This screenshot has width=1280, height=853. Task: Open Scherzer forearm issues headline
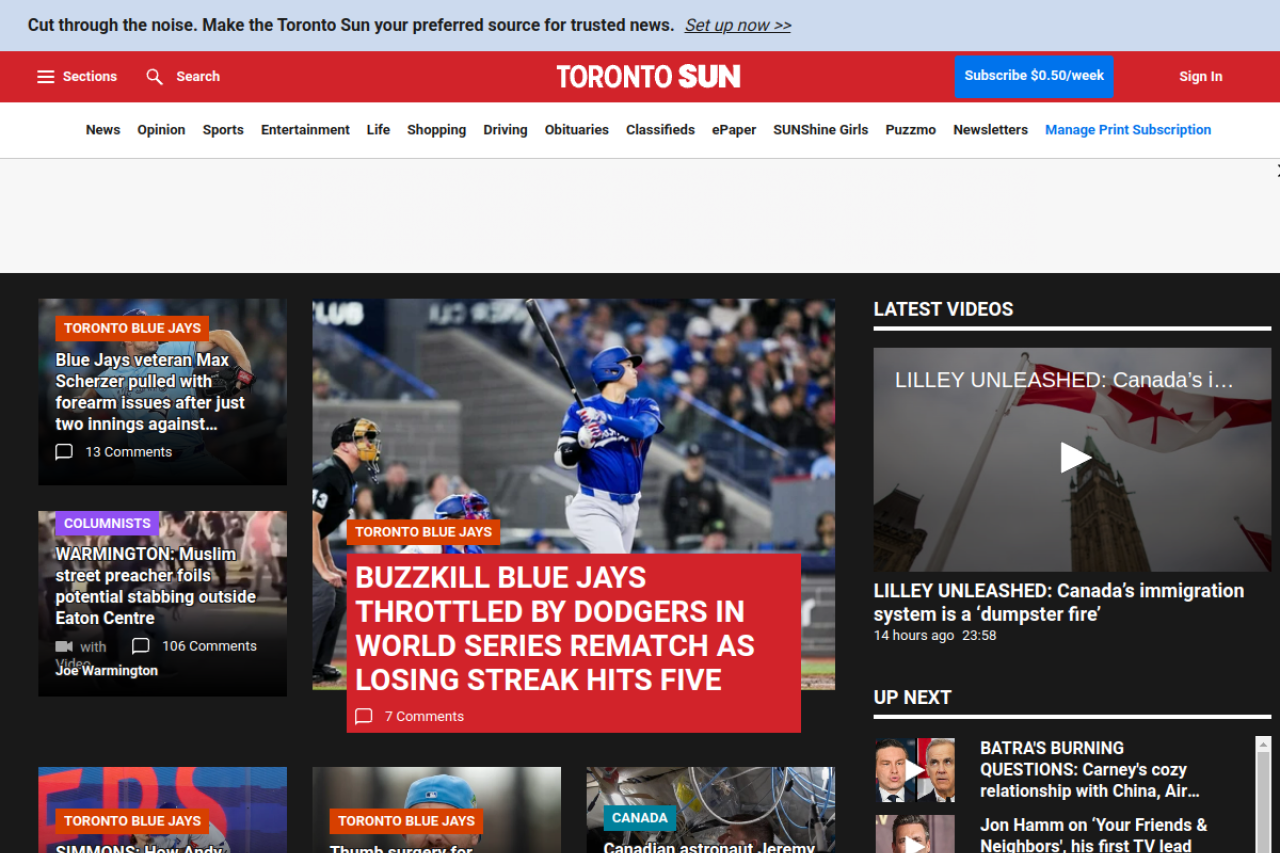click(x=150, y=392)
